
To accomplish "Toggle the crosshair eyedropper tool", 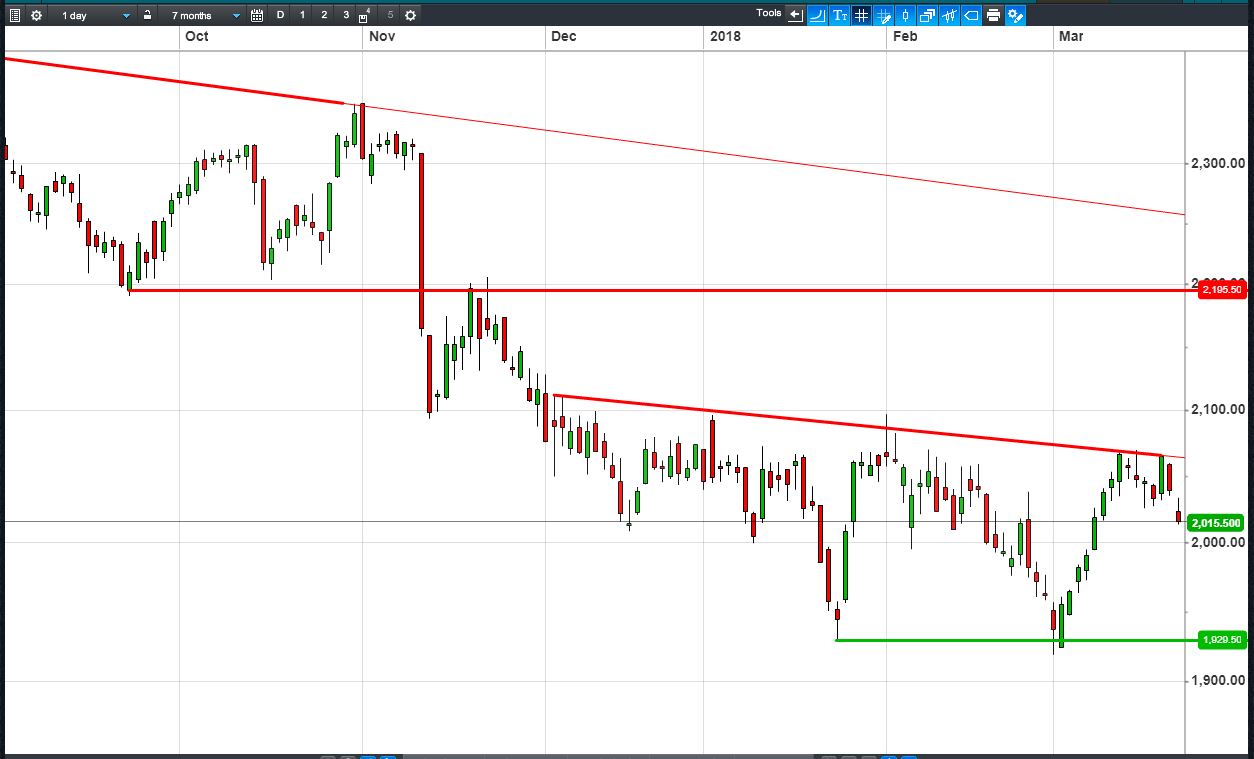I will pyautogui.click(x=884, y=15).
